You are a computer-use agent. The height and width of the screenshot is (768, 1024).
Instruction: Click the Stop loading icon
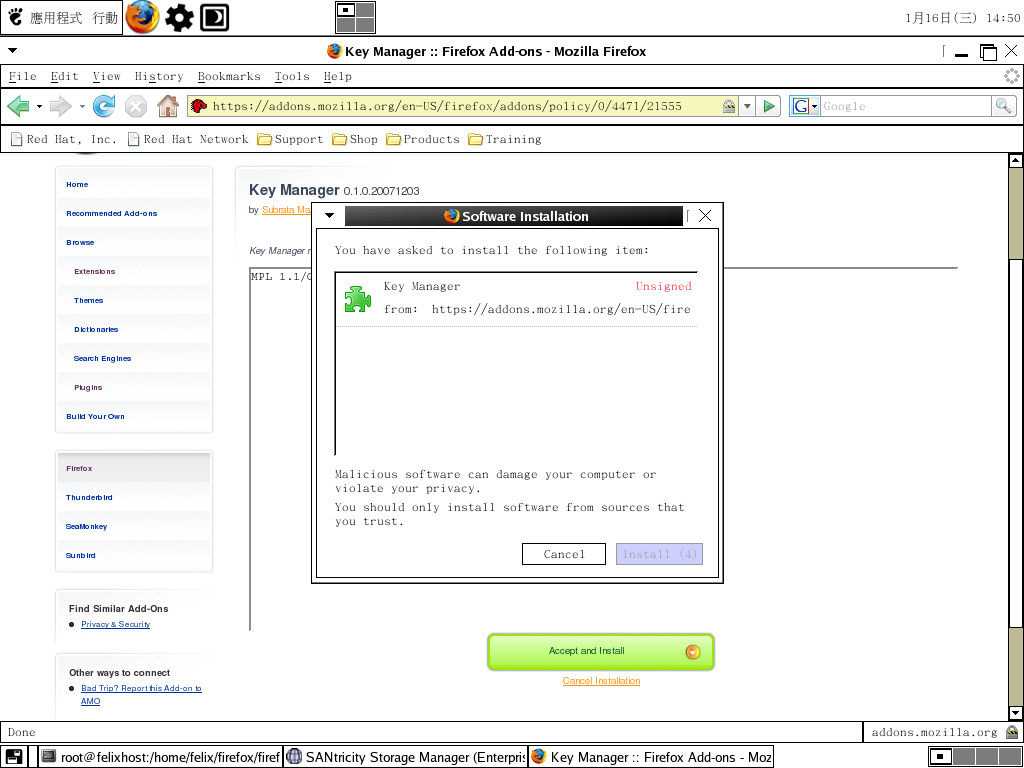point(136,106)
